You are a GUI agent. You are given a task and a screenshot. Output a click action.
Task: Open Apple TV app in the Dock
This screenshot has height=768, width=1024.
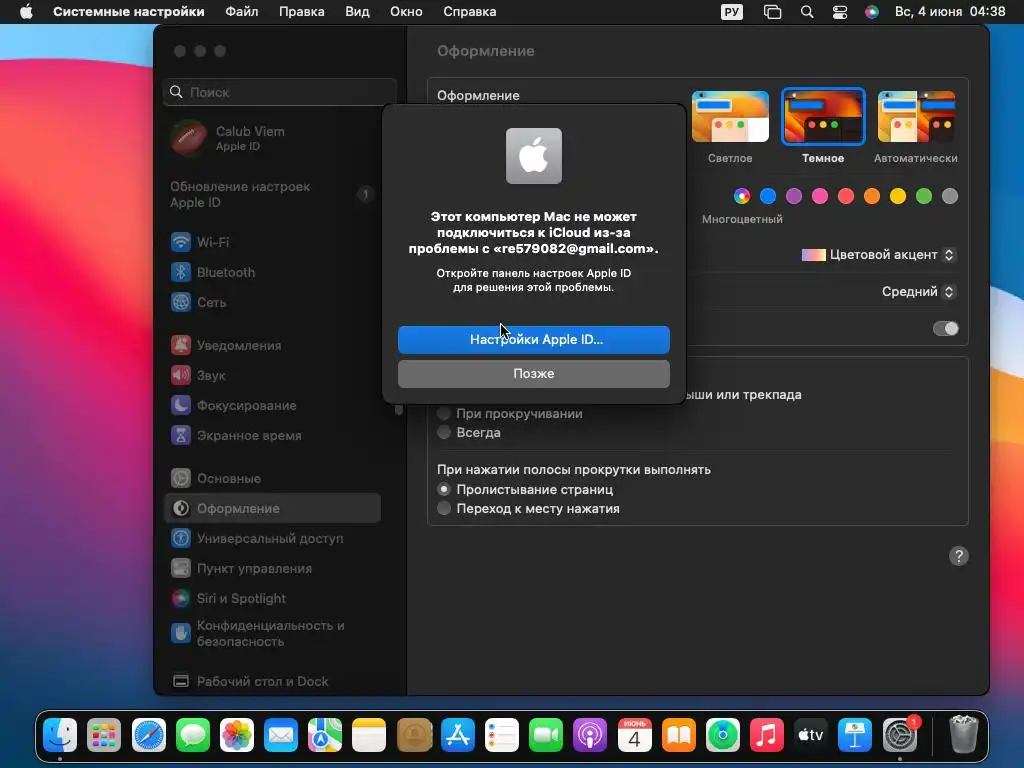click(x=810, y=736)
